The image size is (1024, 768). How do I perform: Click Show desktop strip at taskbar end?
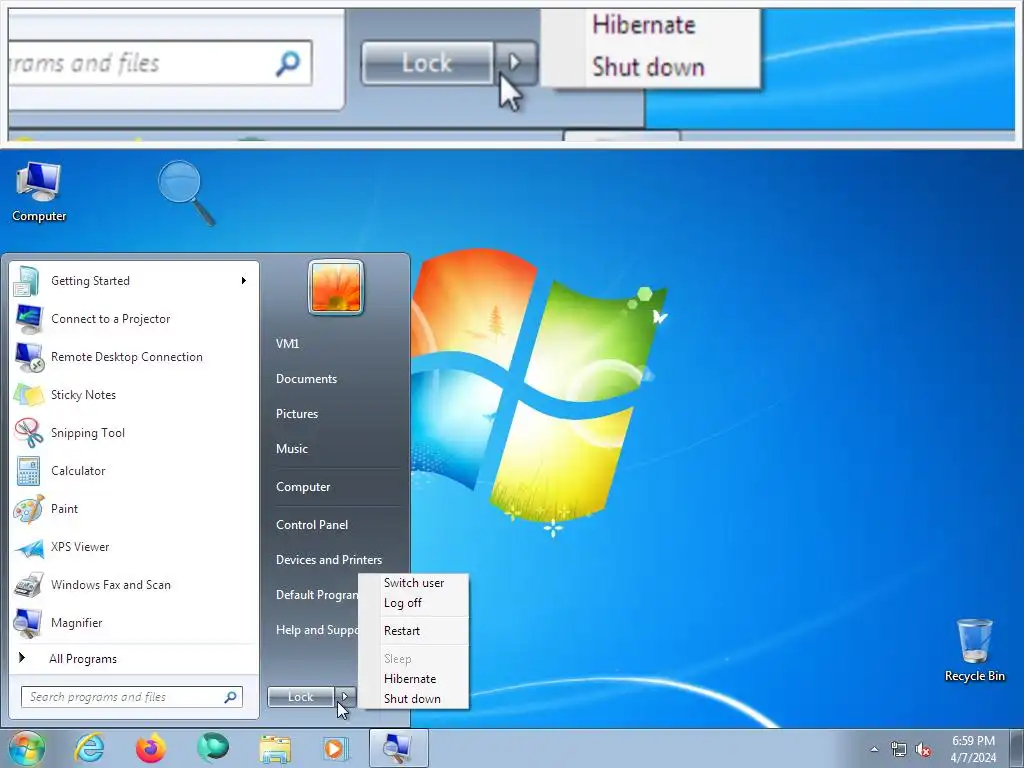(1017, 748)
